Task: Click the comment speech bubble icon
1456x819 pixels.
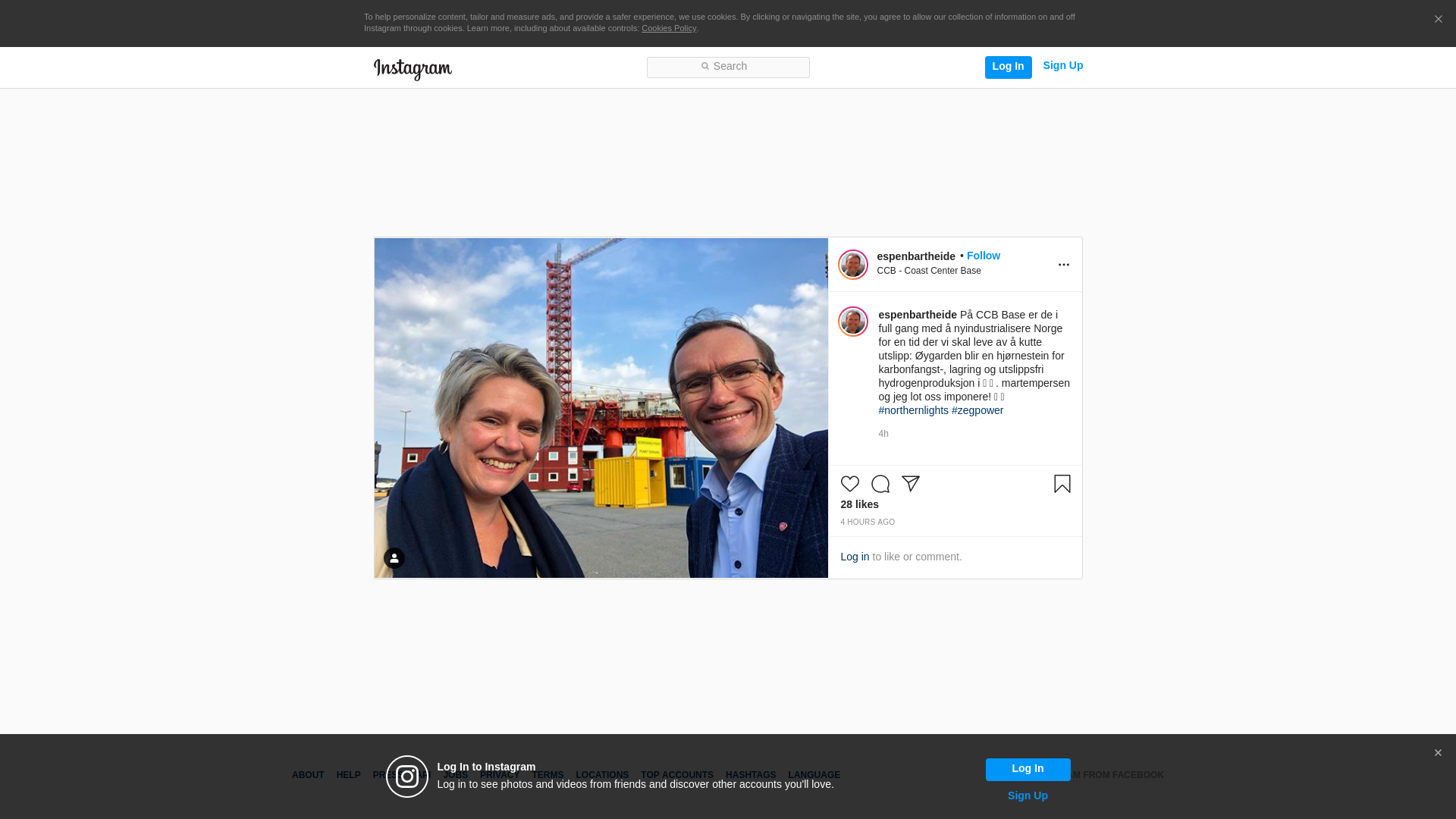Action: (880, 484)
